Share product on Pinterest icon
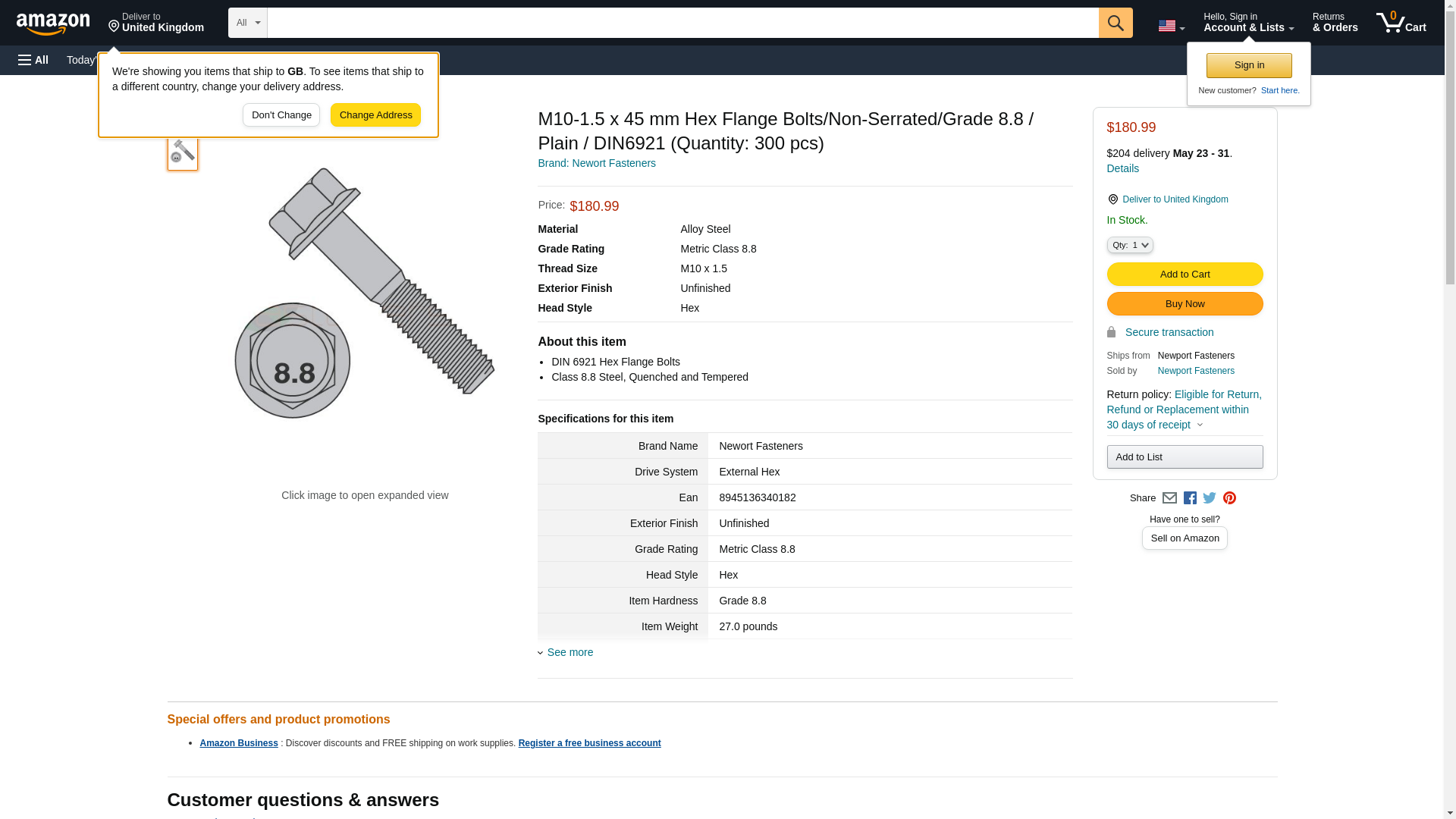 (1229, 498)
